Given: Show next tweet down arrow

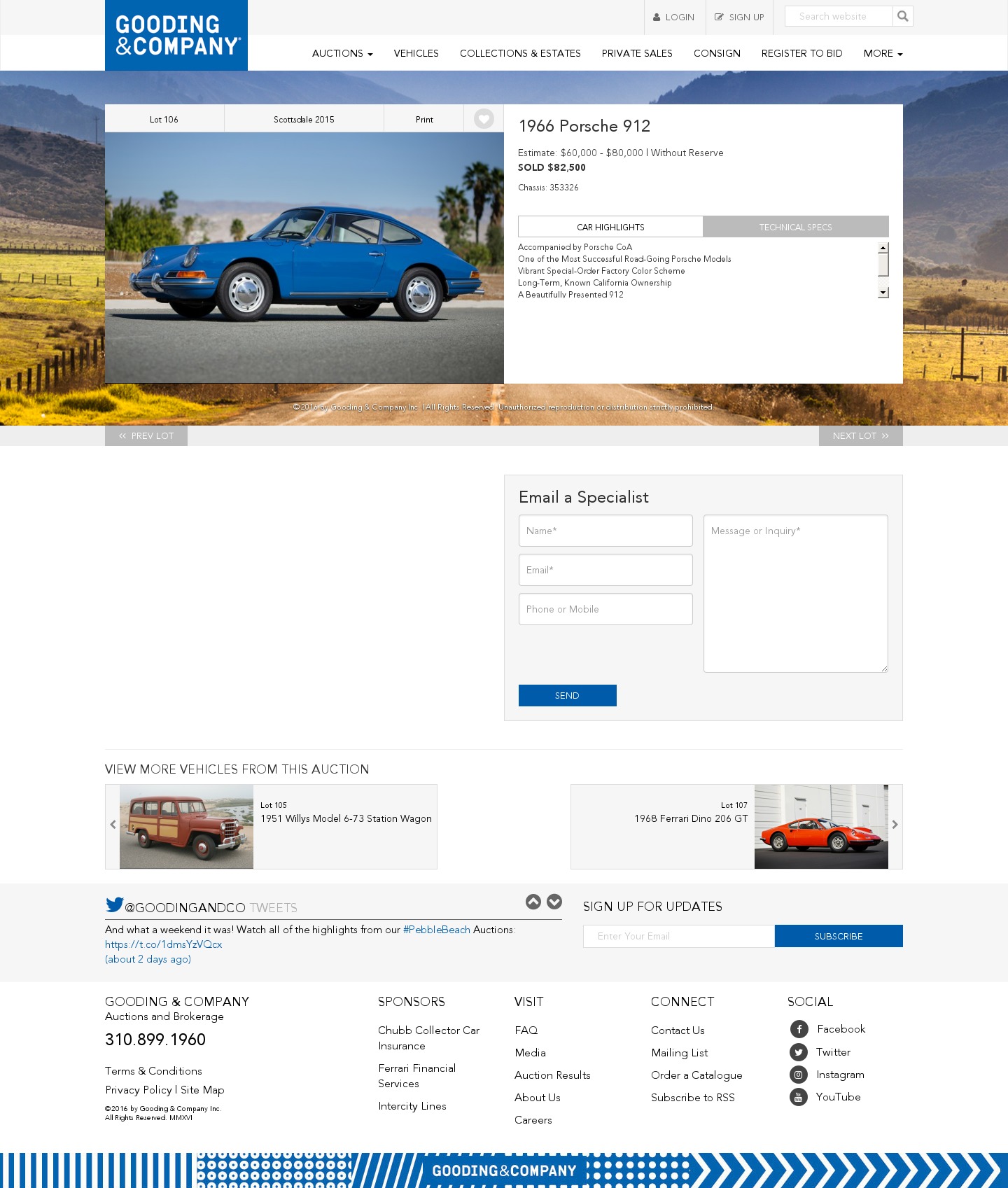Looking at the screenshot, I should (x=554, y=902).
